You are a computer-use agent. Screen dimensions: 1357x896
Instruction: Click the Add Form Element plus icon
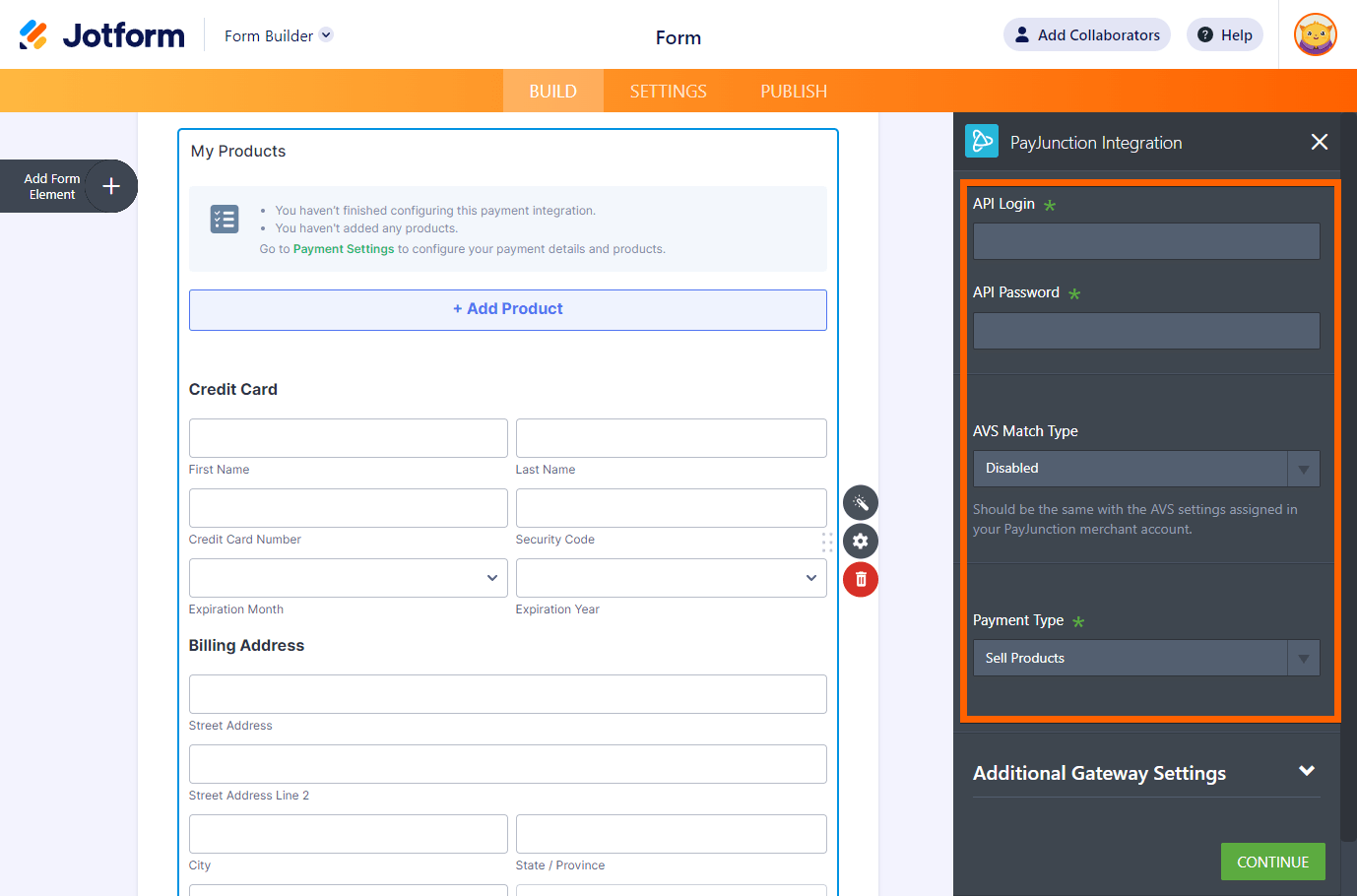coord(111,186)
